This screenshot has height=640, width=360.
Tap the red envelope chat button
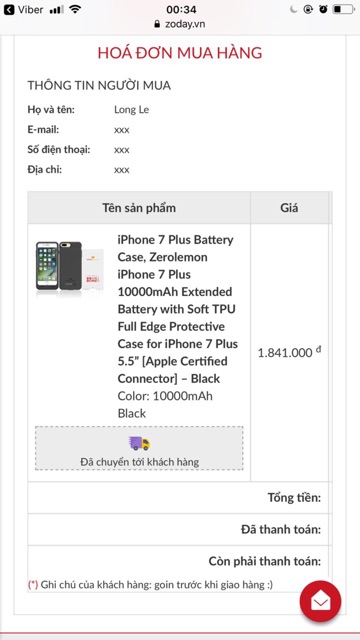point(320,601)
